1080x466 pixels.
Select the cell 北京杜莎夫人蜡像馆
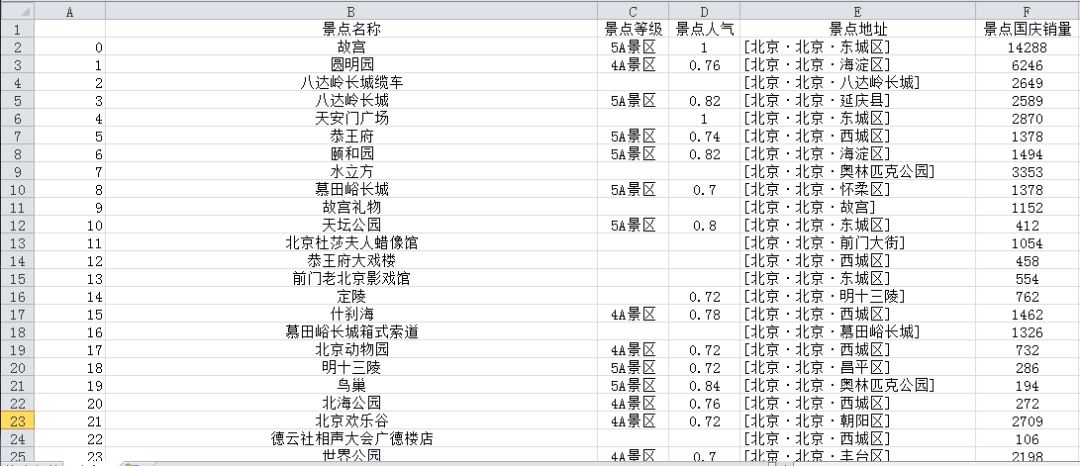[351, 243]
